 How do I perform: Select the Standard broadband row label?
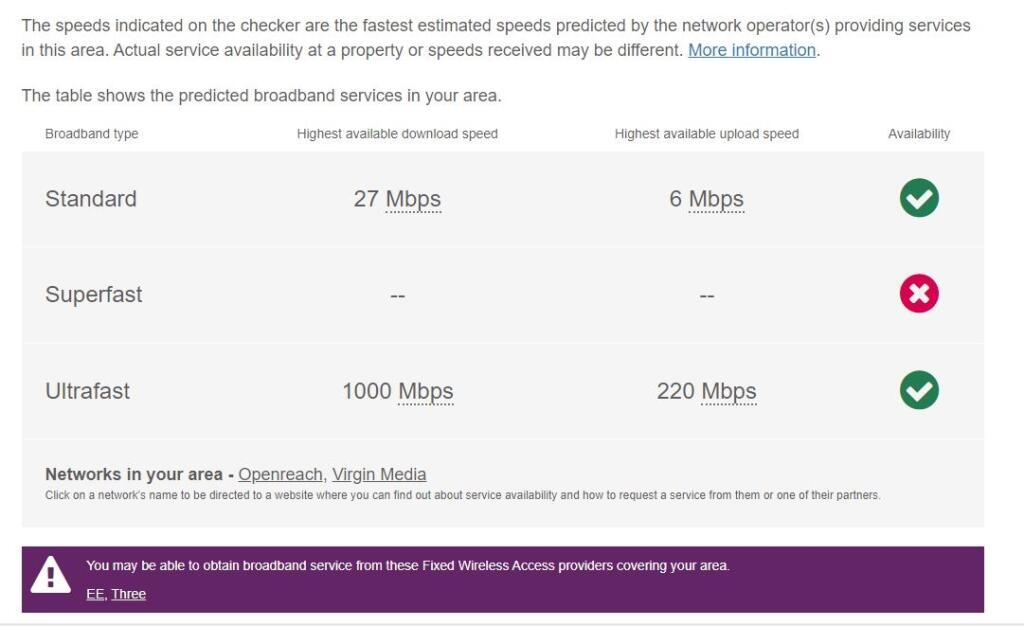(x=91, y=199)
